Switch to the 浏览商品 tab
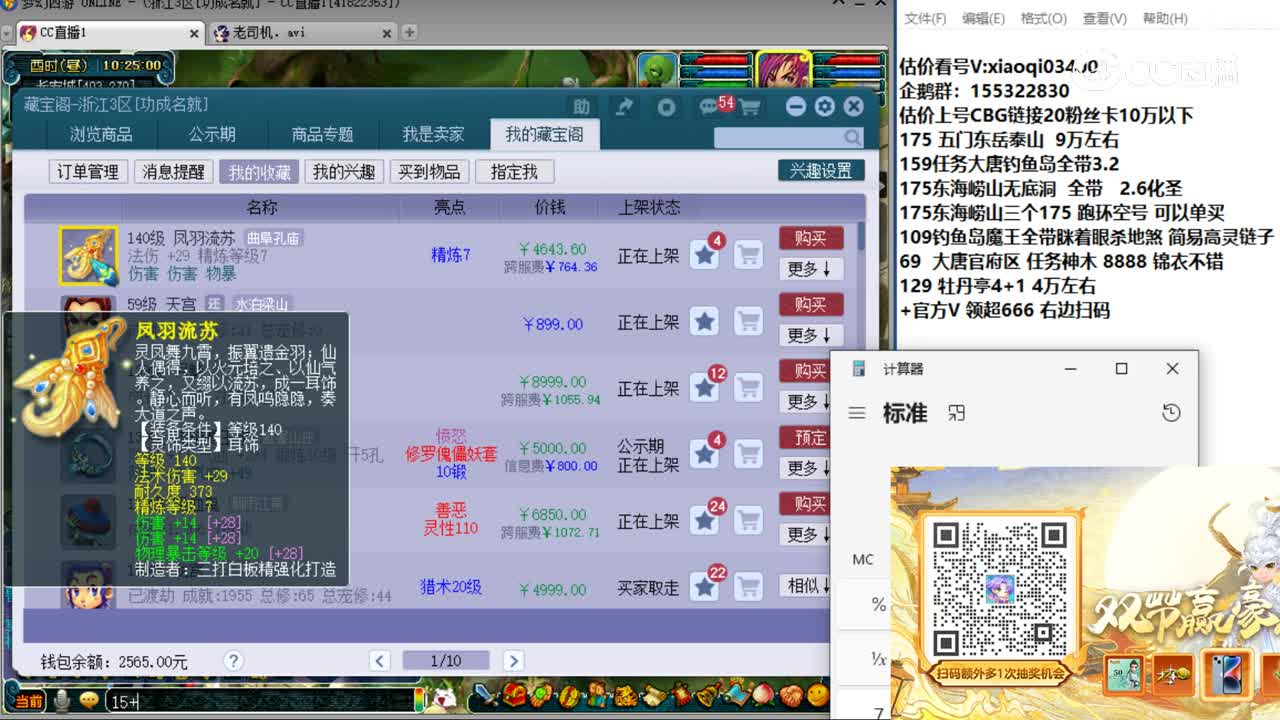This screenshot has height=720, width=1280. 101,134
